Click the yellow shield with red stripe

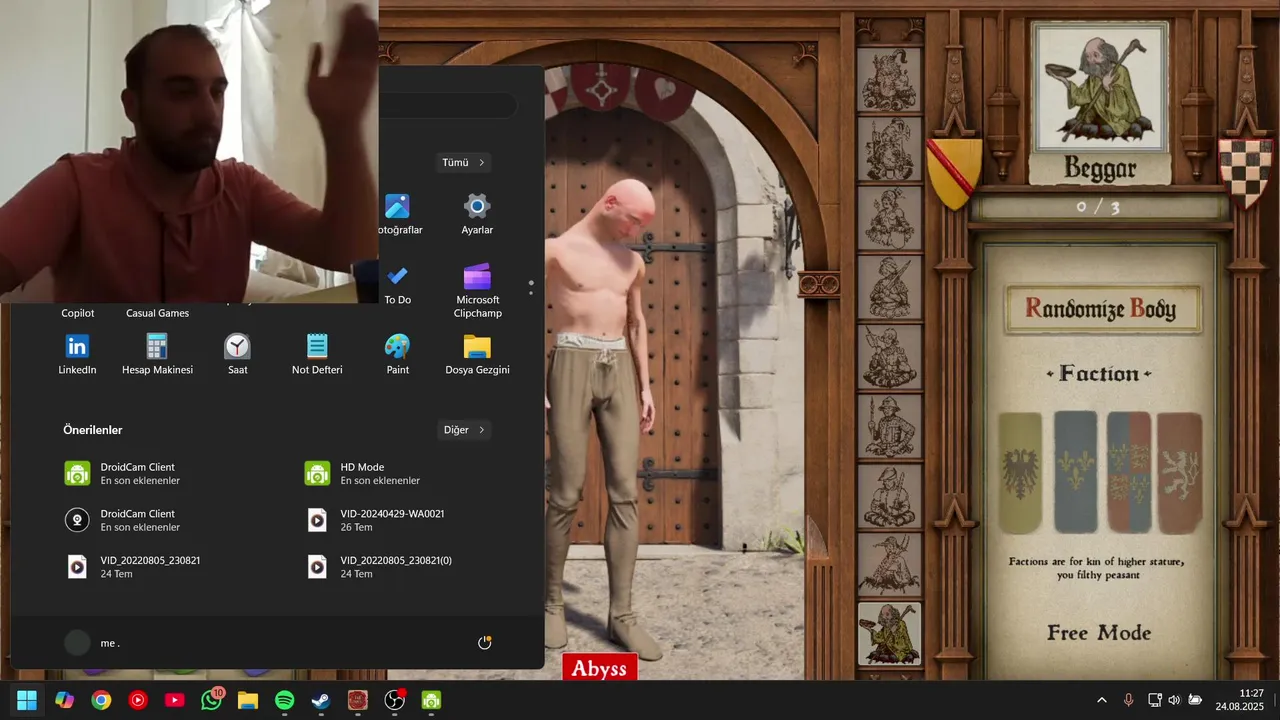954,173
